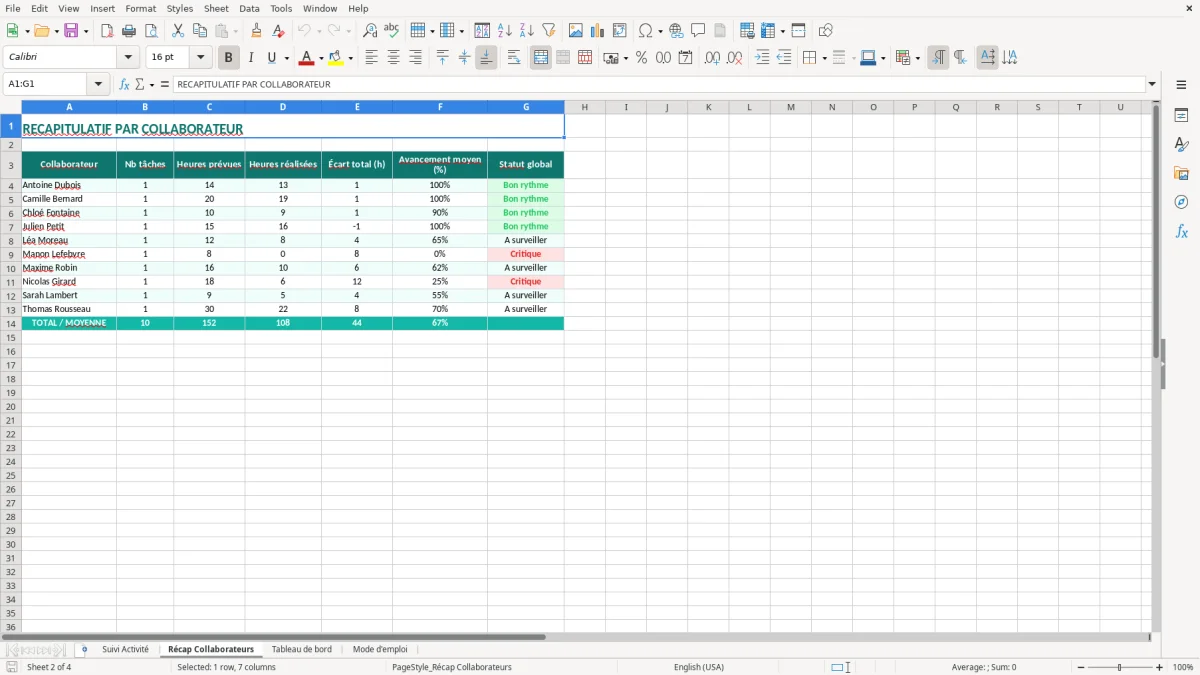Screen dimensions: 1200x675
Task: Open the sidebar Gallery
Action: pos(1181,173)
